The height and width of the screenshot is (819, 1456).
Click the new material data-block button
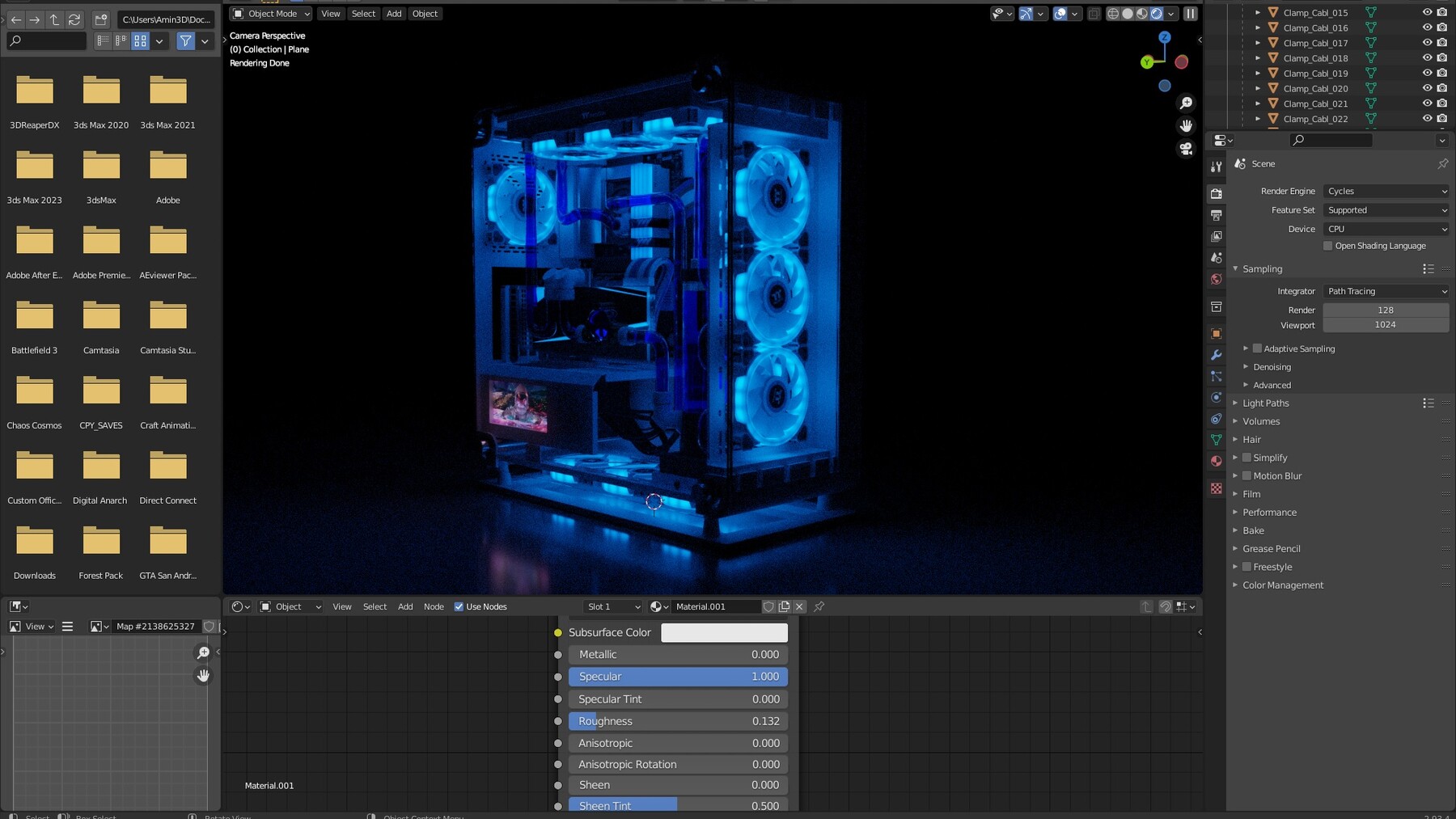(784, 606)
